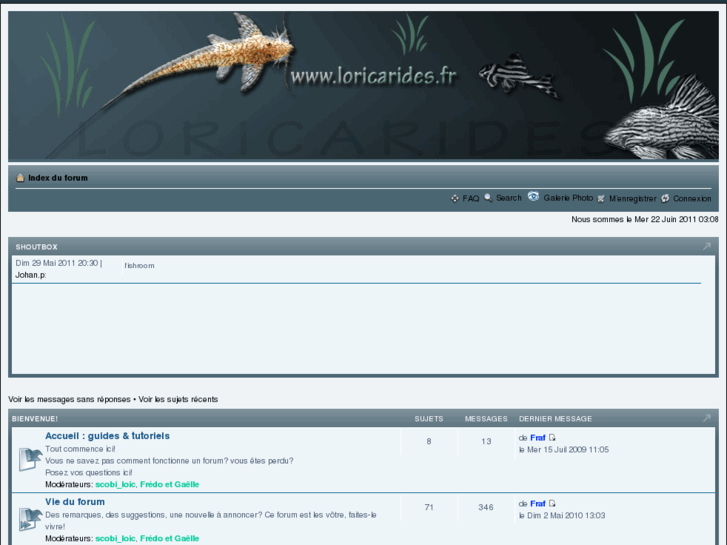This screenshot has width=727, height=545.
Task: Open Fraf's profile in the Accueil row
Action: [537, 437]
